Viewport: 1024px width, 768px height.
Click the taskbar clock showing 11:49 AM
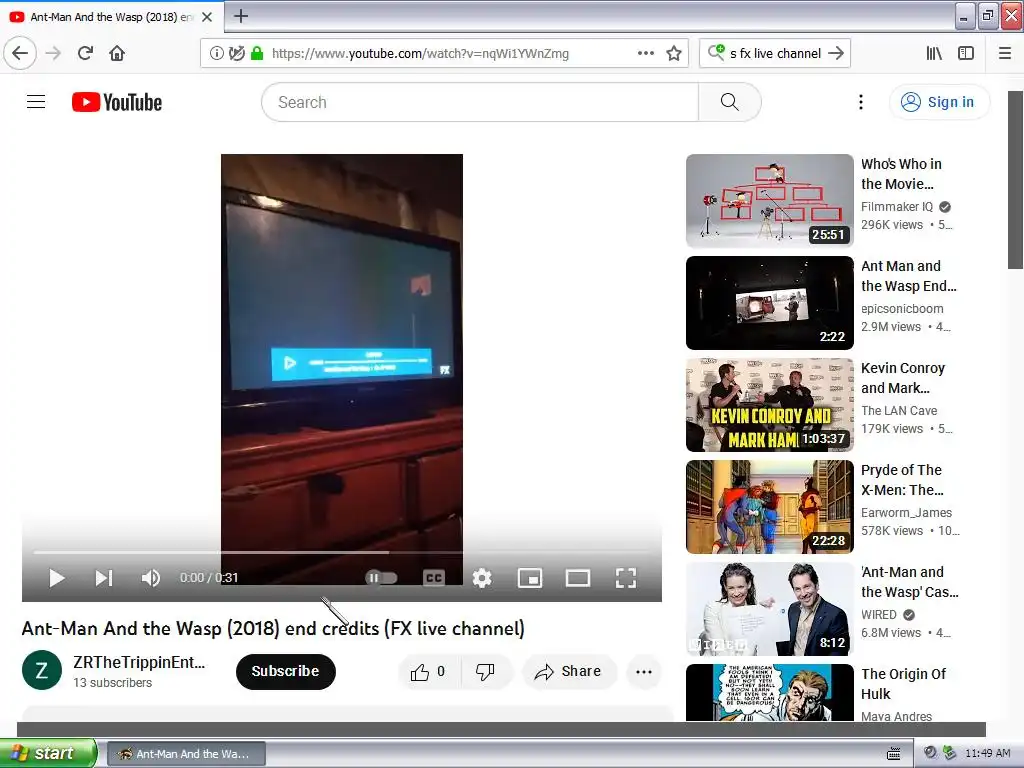[x=987, y=753]
